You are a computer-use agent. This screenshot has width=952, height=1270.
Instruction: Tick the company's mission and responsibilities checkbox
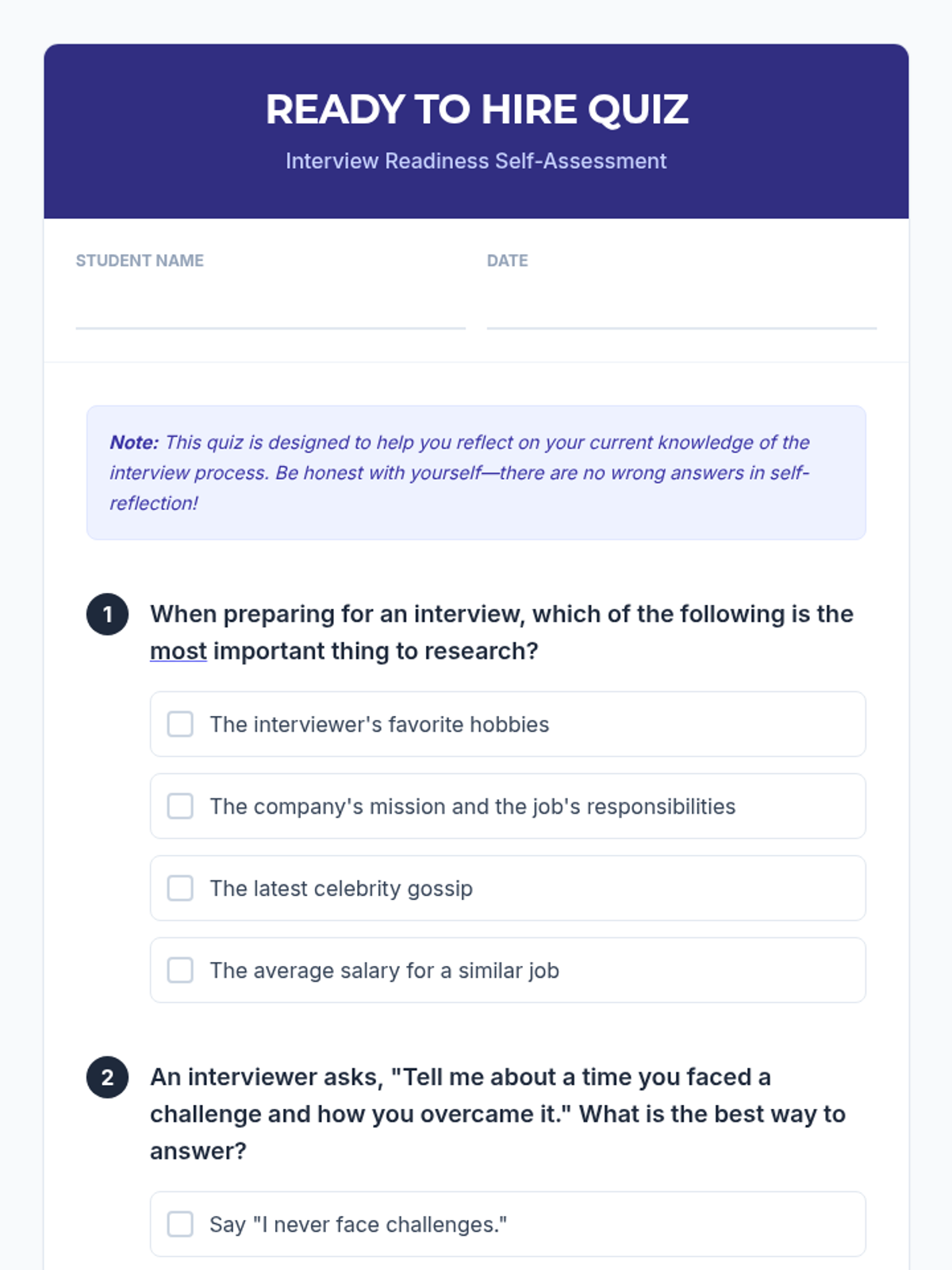pyautogui.click(x=180, y=806)
